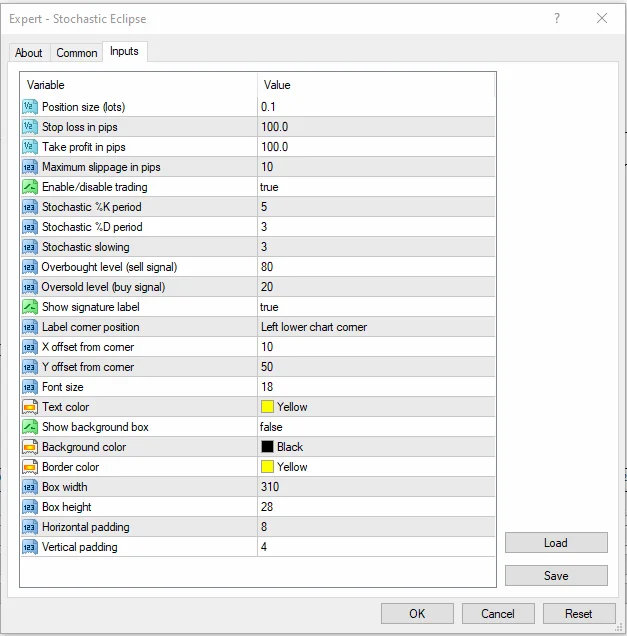Click the icon beside Stochastic %K period
This screenshot has width=627, height=636.
30,207
